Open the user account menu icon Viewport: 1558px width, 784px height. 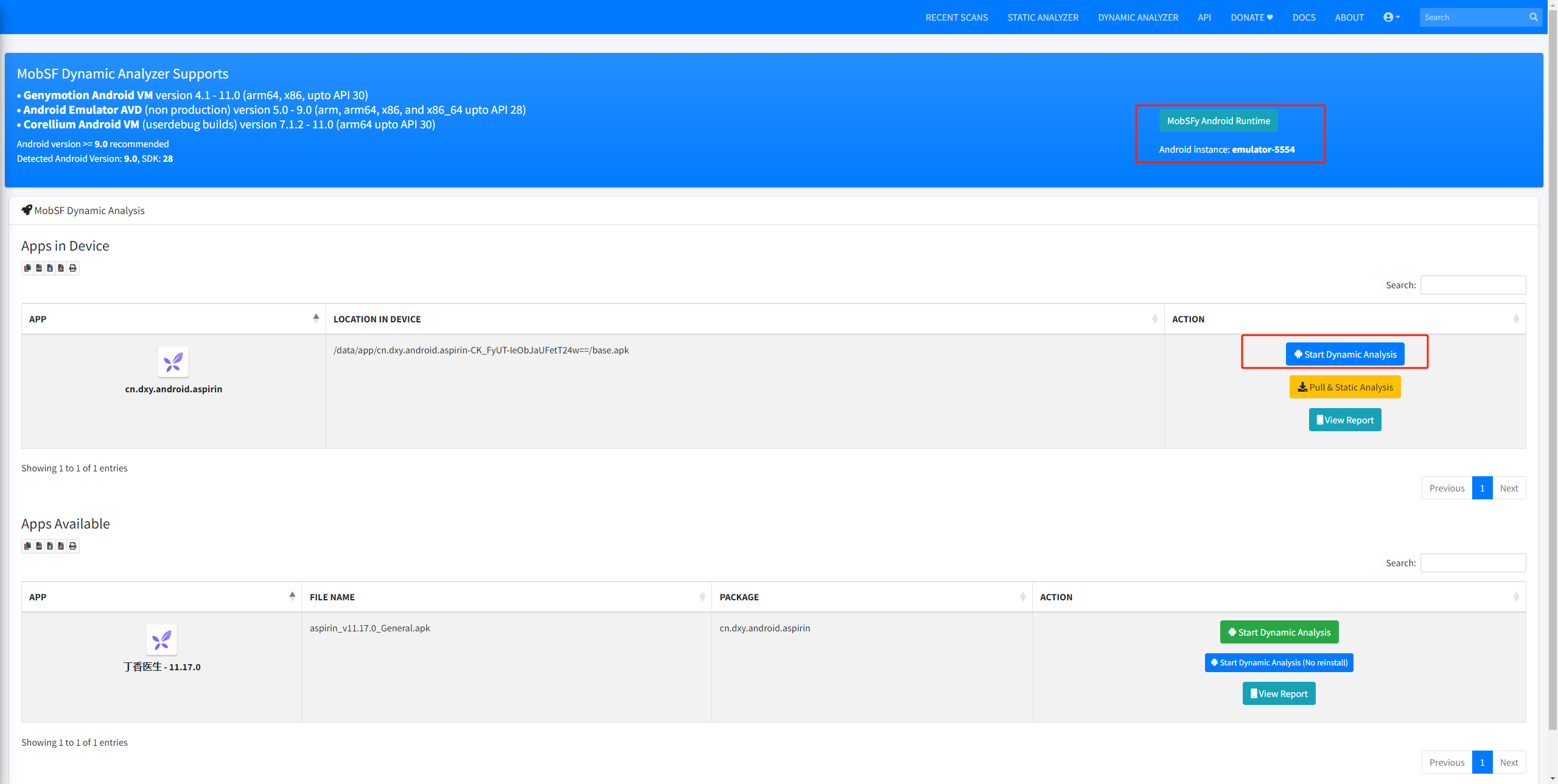[x=1391, y=17]
